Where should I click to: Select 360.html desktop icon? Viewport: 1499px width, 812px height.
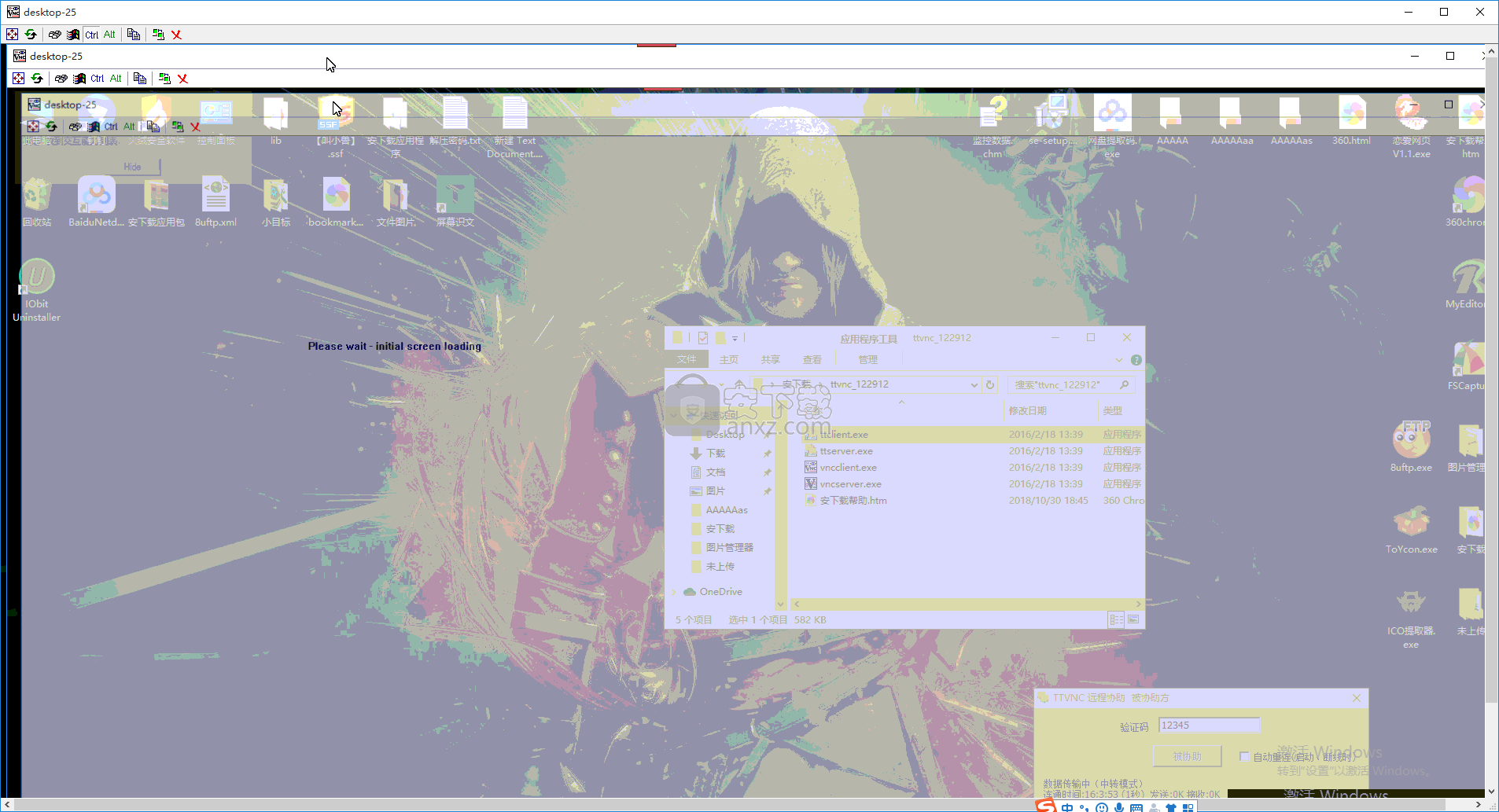coord(1351,122)
